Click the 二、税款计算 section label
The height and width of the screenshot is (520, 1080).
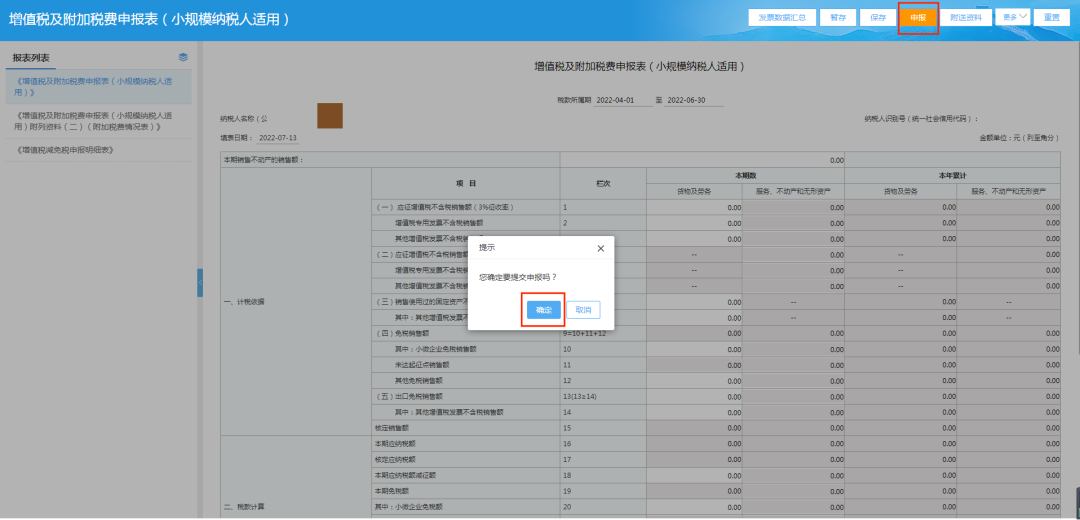245,506
